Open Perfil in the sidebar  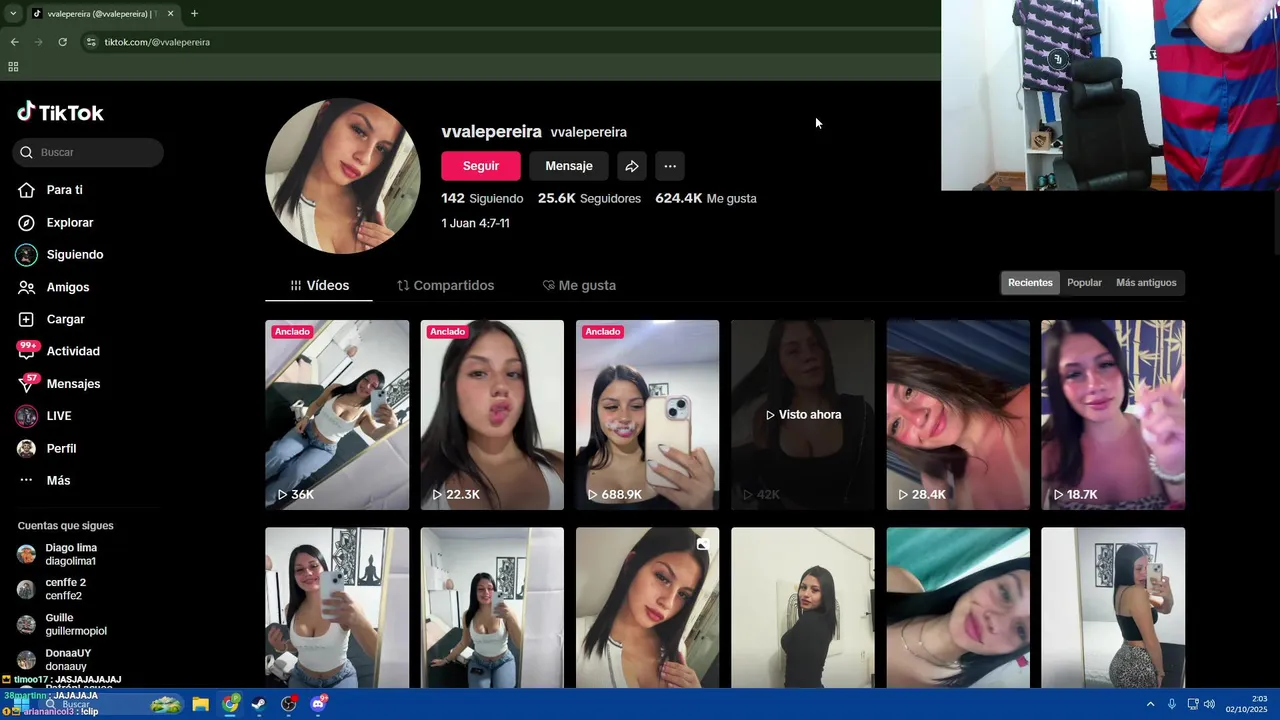coord(47,448)
